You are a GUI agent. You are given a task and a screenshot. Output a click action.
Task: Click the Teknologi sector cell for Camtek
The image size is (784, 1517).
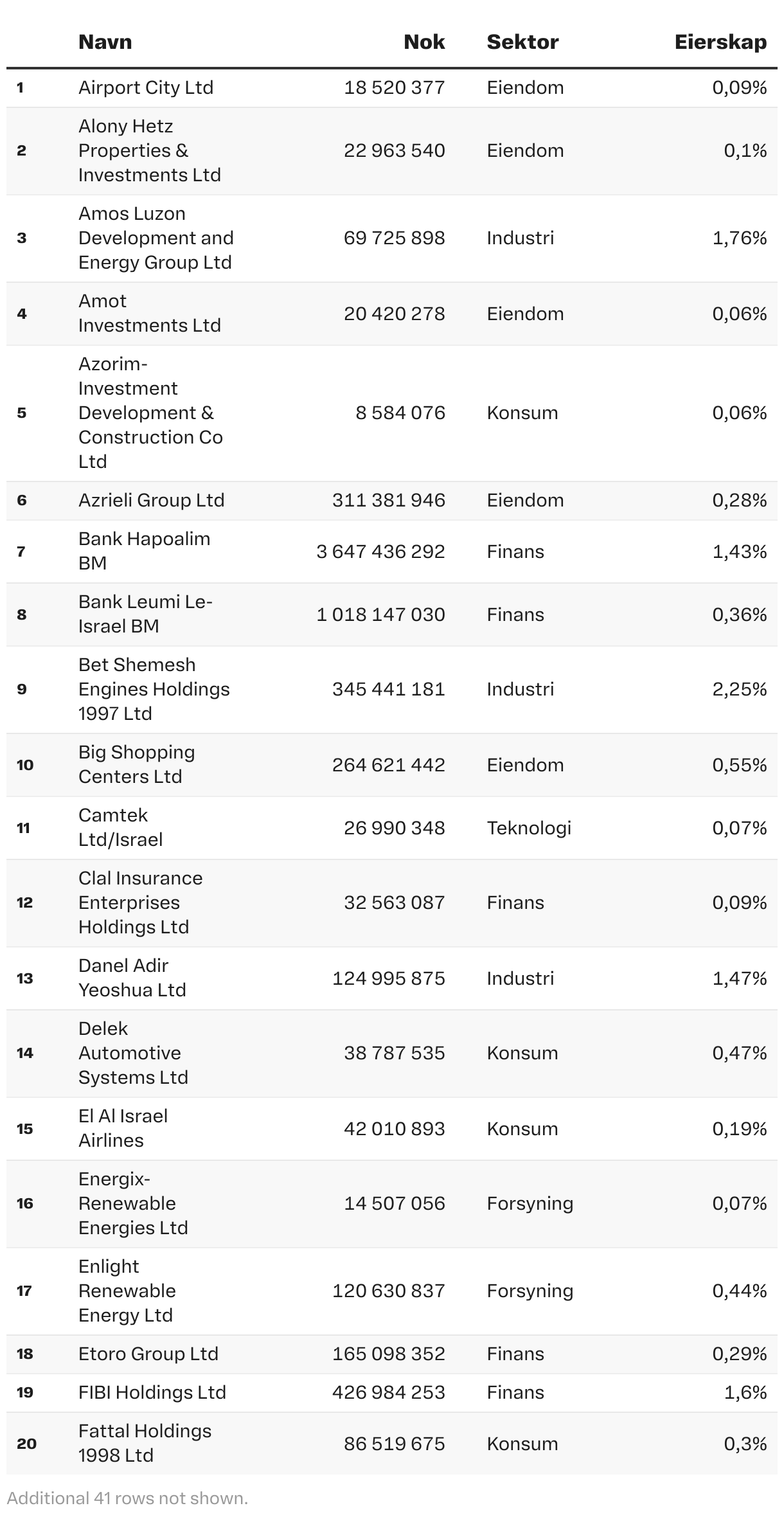529,828
